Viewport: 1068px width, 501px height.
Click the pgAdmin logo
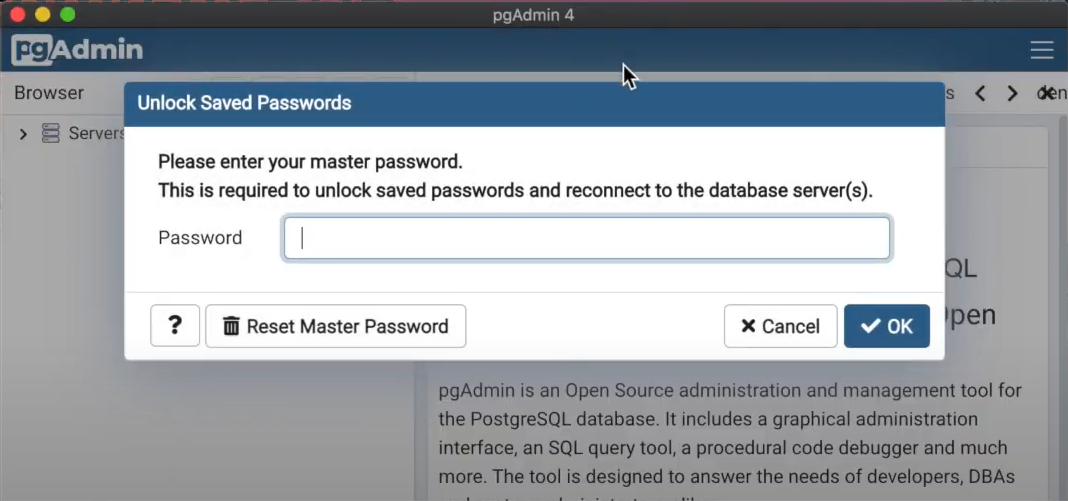point(77,51)
